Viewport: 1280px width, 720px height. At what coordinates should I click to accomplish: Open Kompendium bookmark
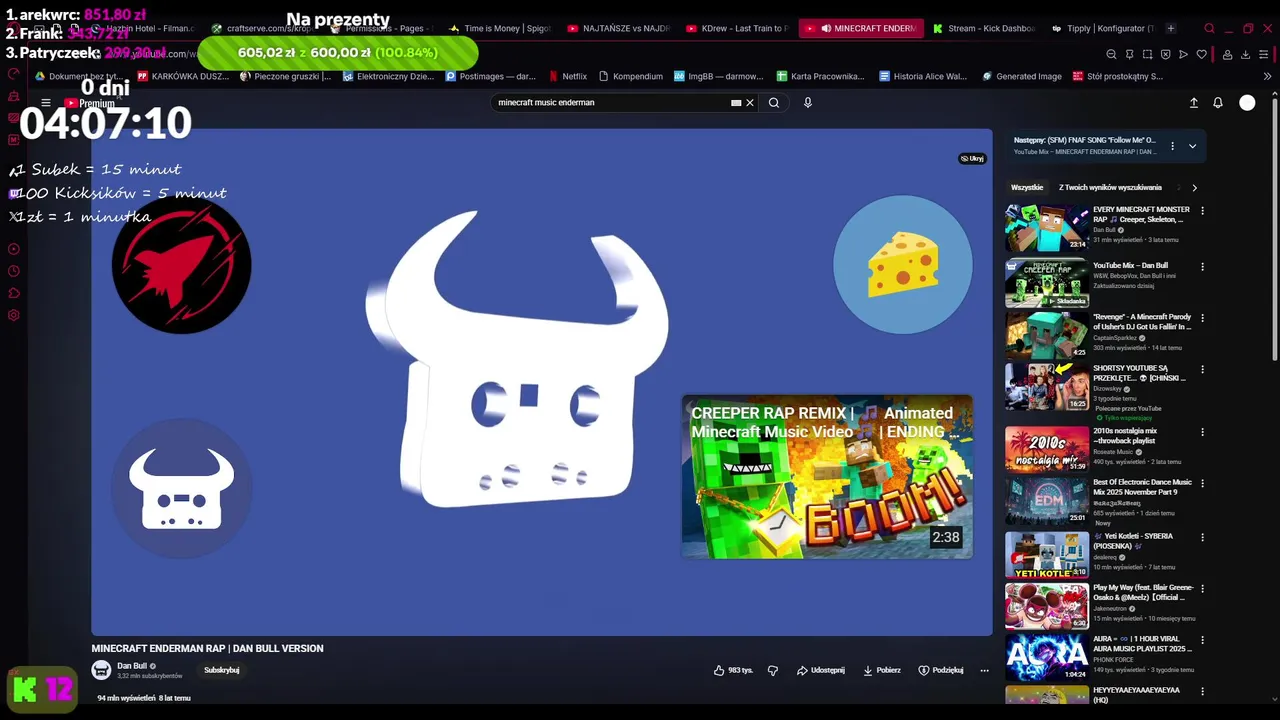(x=631, y=76)
